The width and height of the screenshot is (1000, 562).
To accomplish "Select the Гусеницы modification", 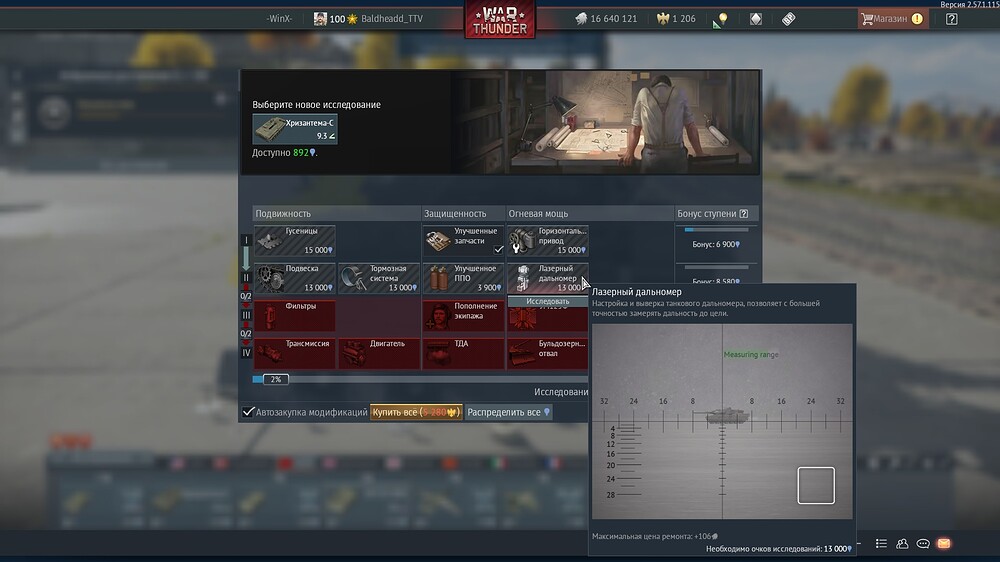I will pyautogui.click(x=295, y=240).
